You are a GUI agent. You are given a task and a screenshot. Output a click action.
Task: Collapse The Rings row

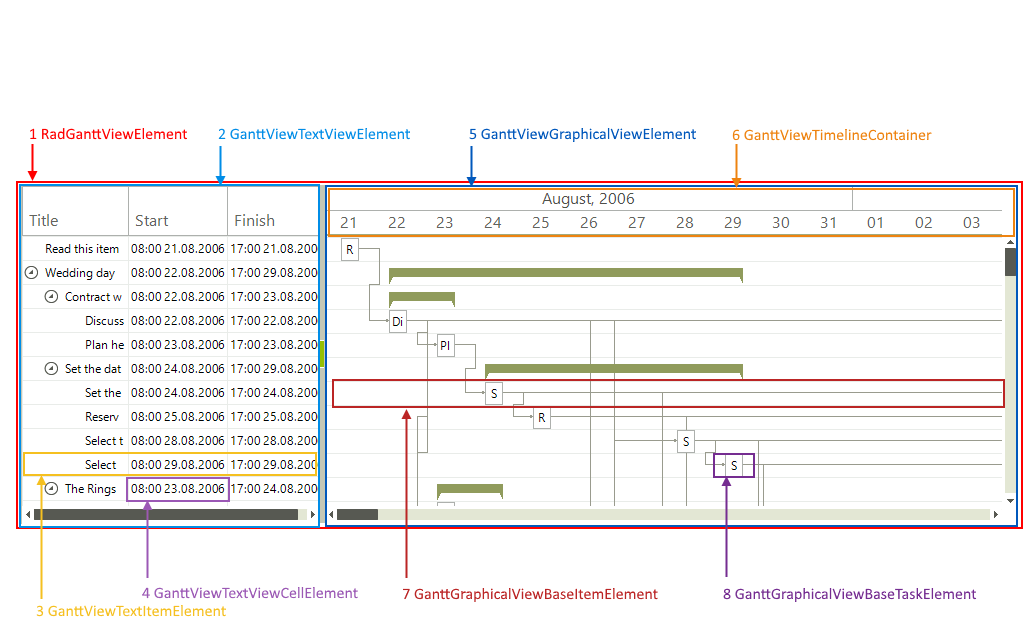[49, 489]
